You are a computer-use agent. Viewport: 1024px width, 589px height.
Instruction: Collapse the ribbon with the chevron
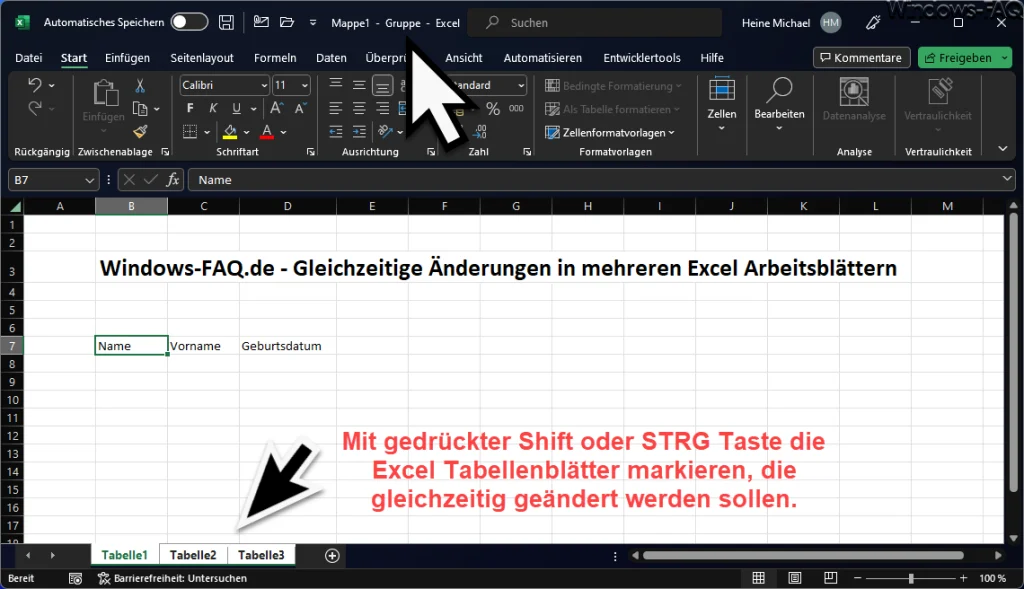1002,149
